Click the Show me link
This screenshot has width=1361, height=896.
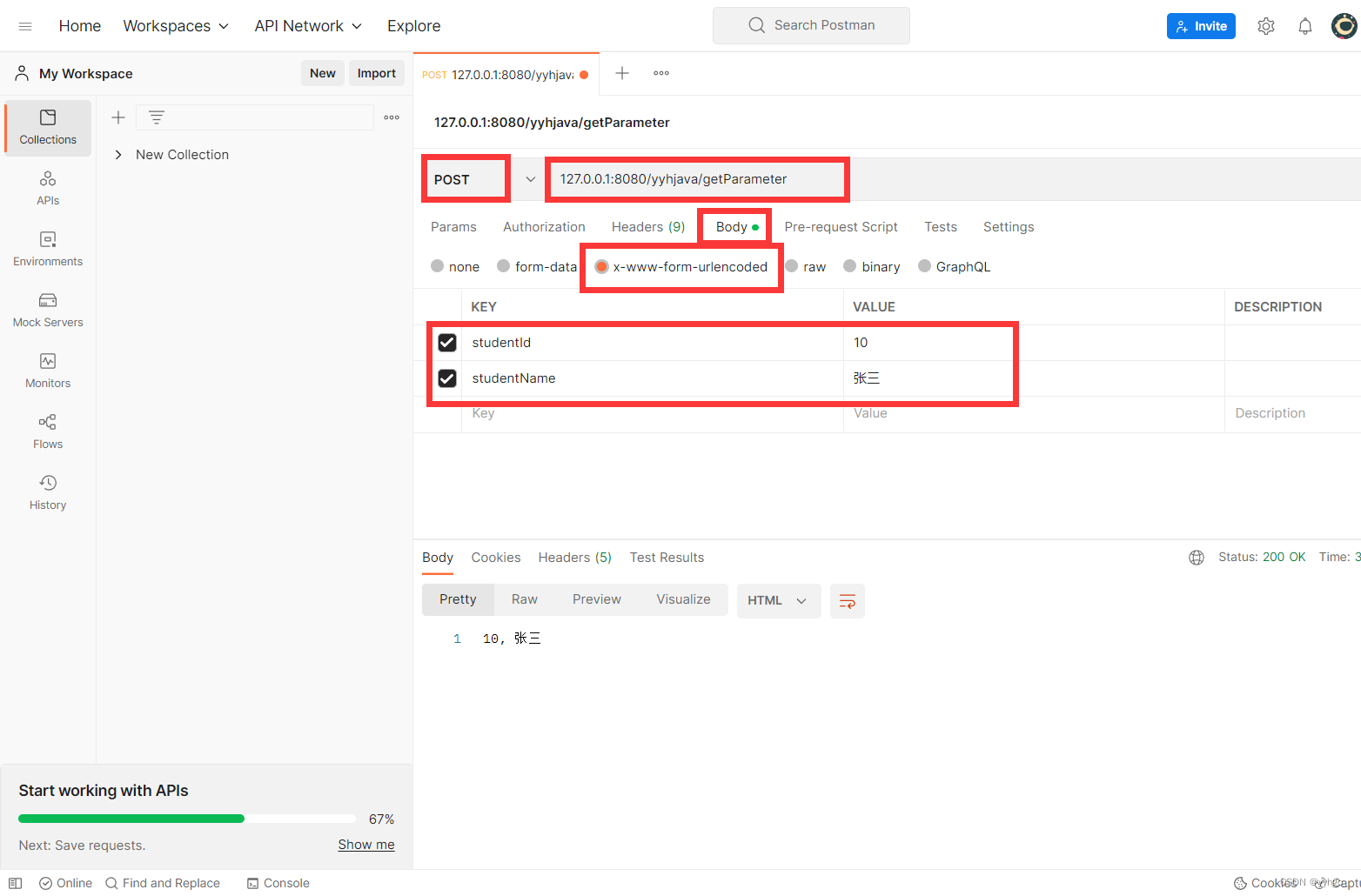[366, 845]
